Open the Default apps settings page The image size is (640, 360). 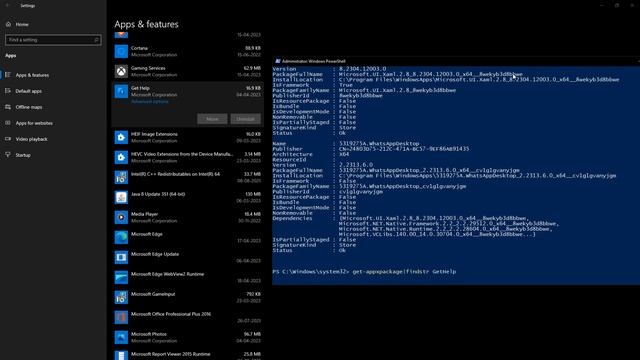pos(29,91)
